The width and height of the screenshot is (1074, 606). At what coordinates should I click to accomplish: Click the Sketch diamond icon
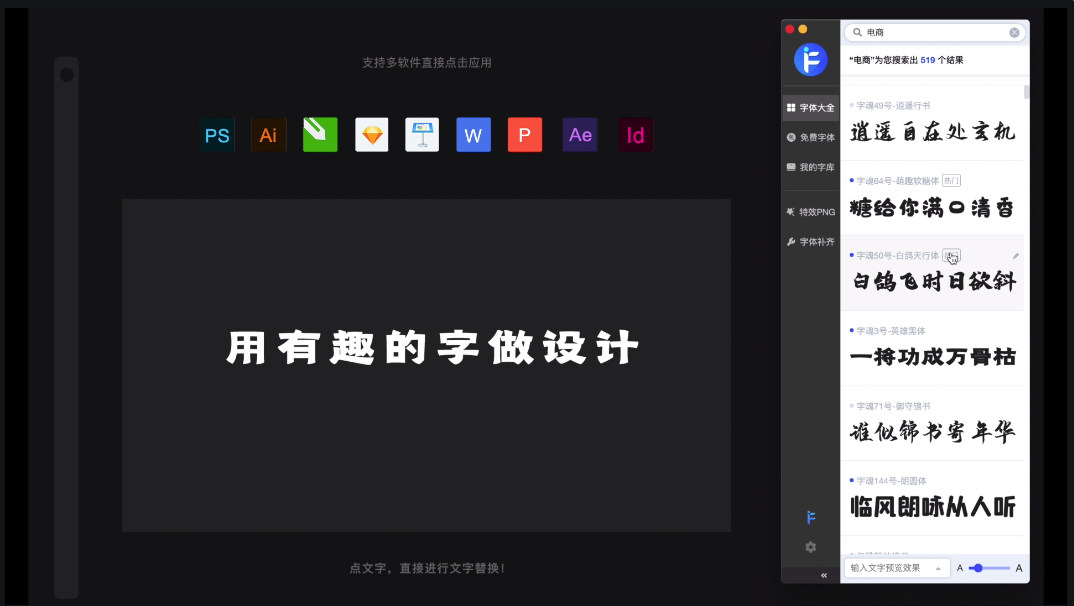pyautogui.click(x=372, y=135)
